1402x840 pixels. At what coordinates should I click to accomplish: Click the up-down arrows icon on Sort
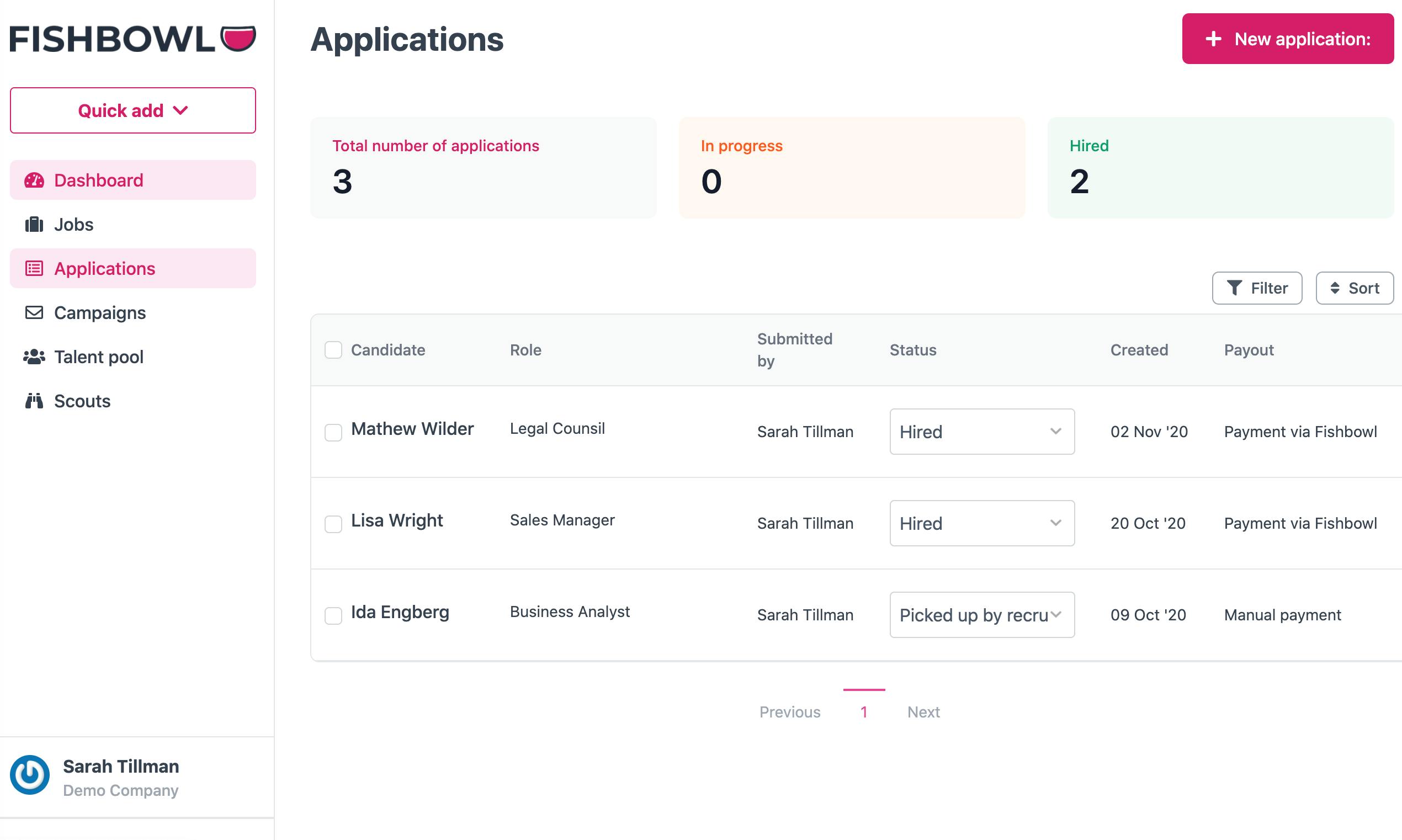[1335, 288]
